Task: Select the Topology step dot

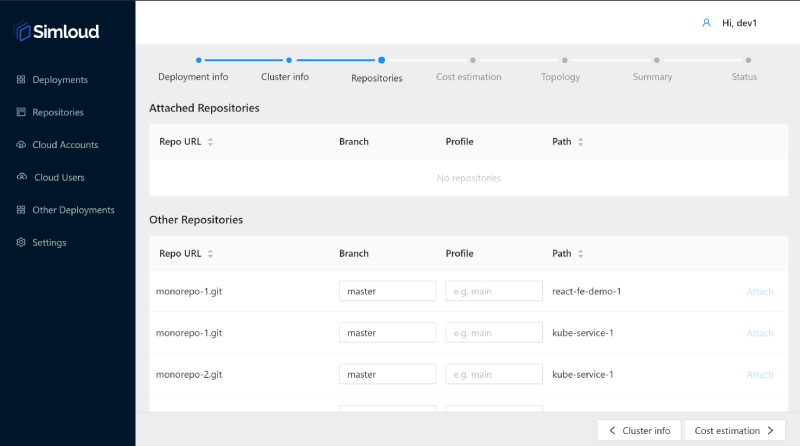Action: [565, 60]
